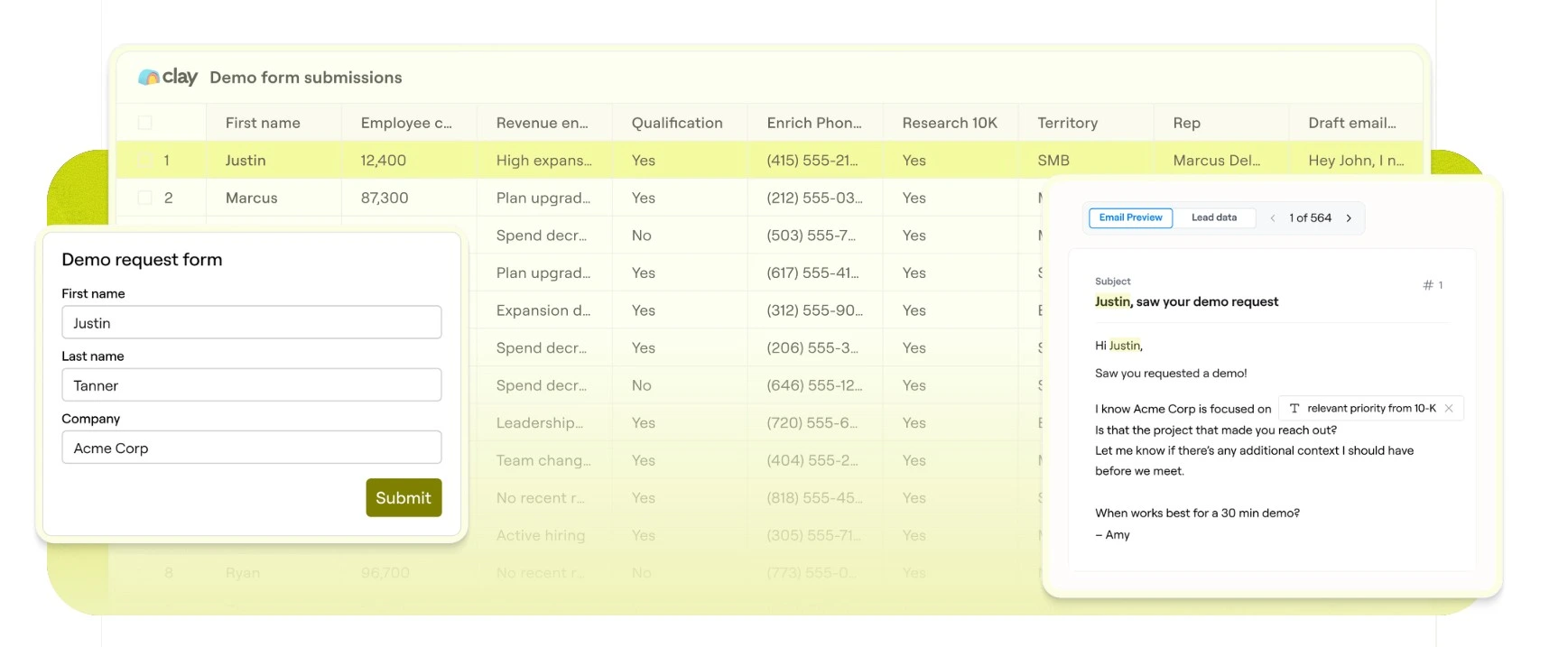Check the row 1 Justin checkbox

coord(144,161)
